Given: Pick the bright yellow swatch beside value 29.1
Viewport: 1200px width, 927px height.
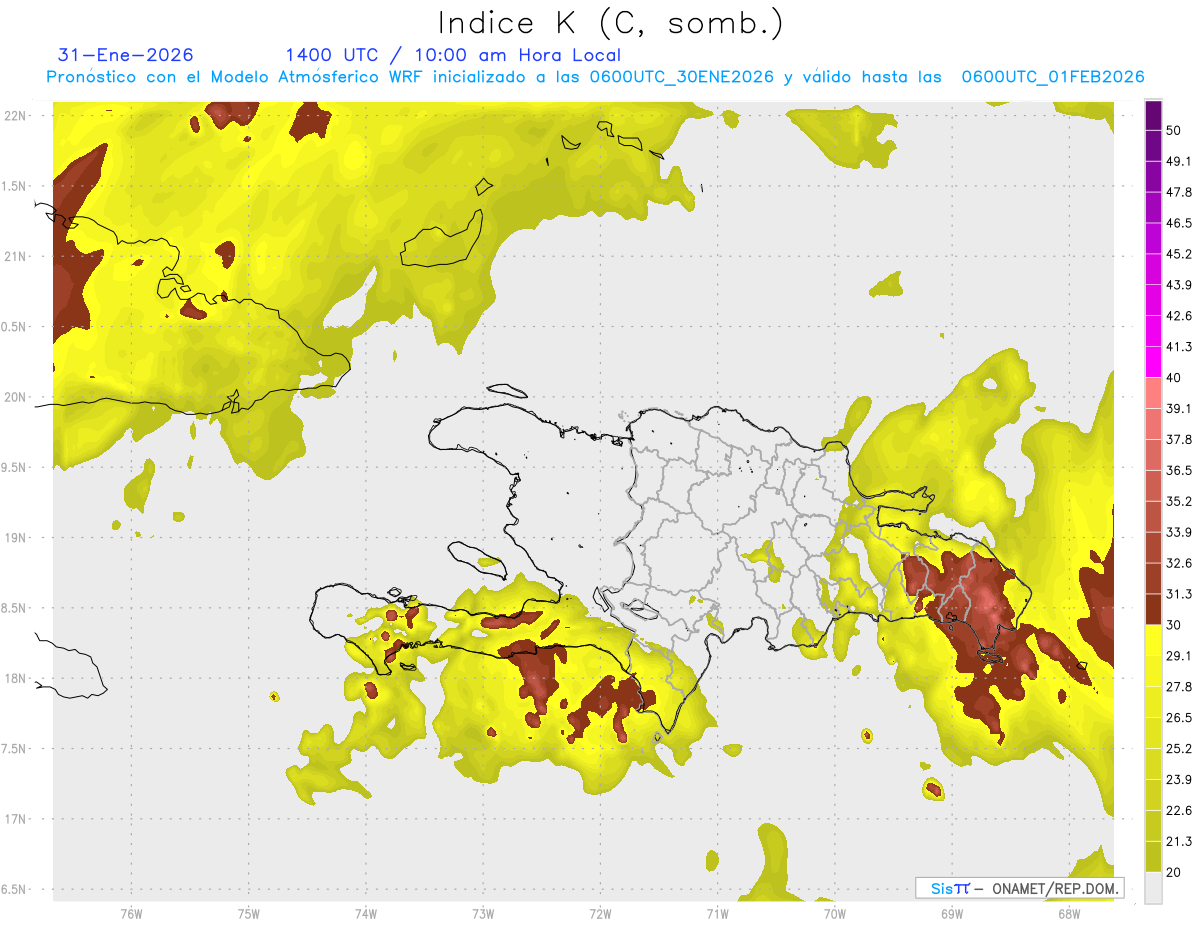Looking at the screenshot, I should (x=1154, y=639).
